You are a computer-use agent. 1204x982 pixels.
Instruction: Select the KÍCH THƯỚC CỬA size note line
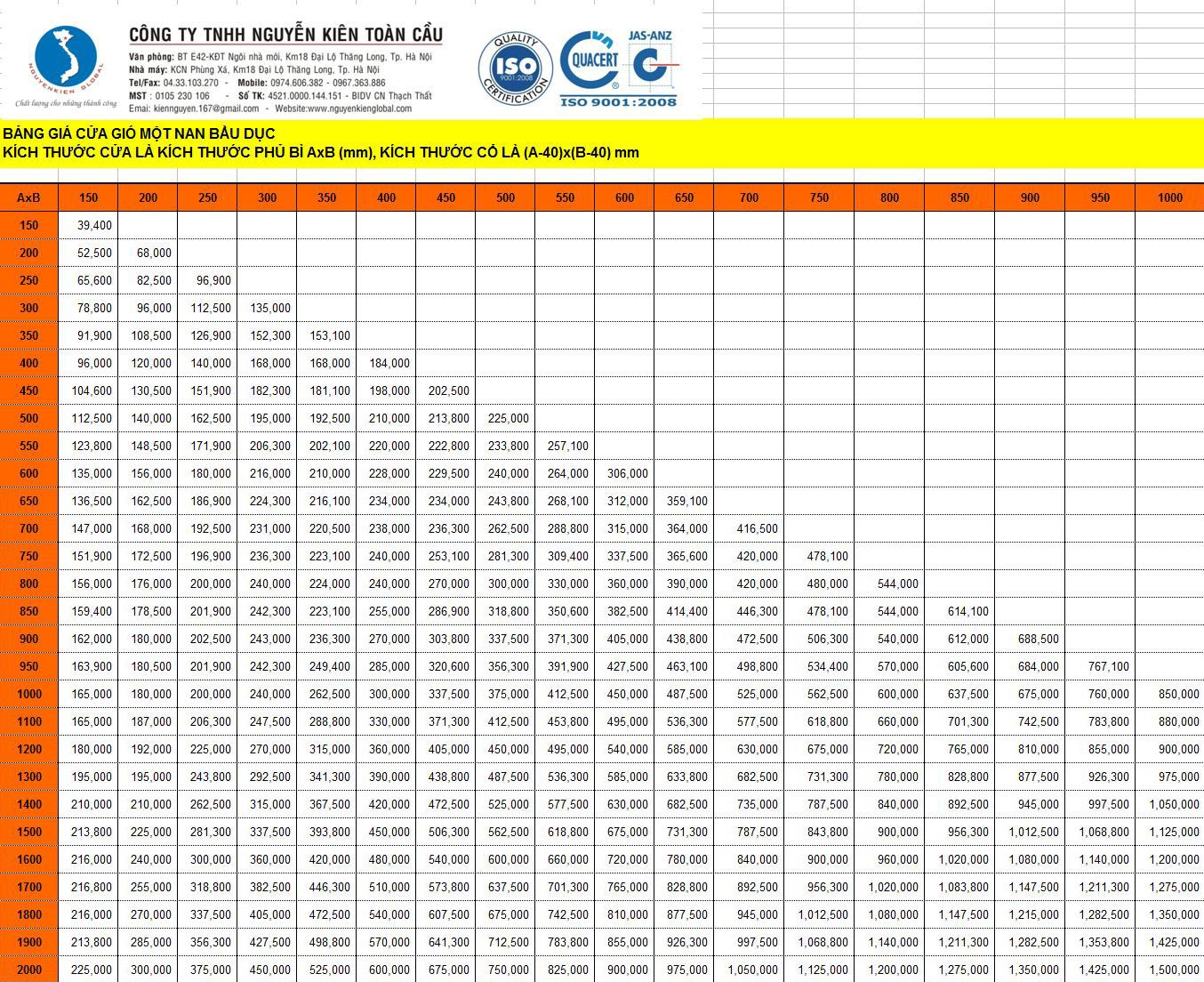click(x=321, y=152)
